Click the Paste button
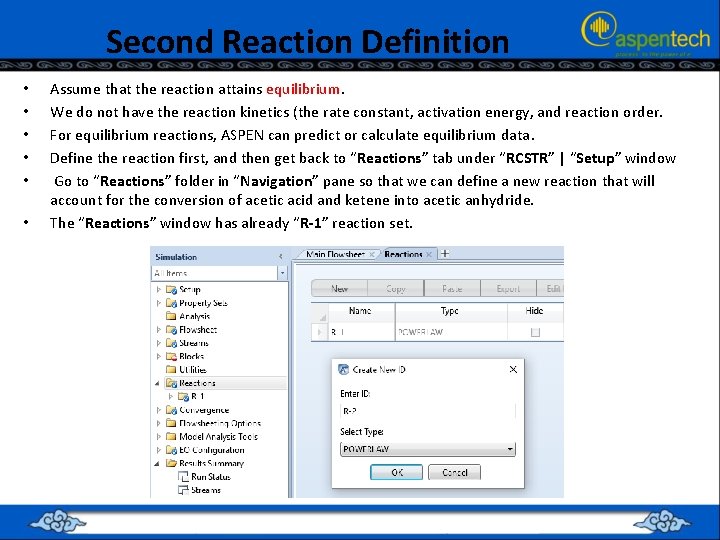 [452, 289]
